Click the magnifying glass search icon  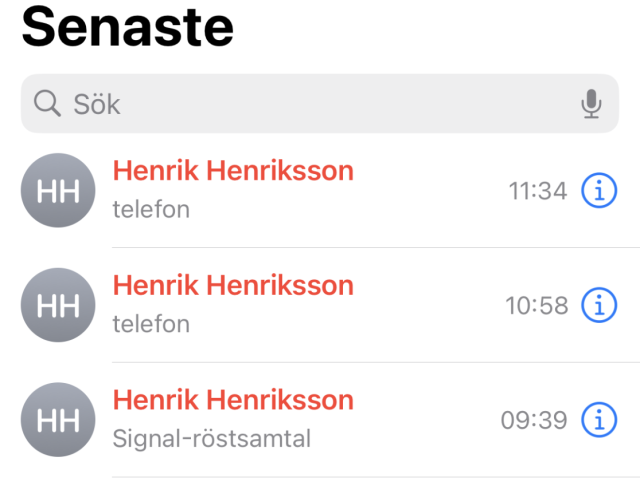pyautogui.click(x=46, y=103)
